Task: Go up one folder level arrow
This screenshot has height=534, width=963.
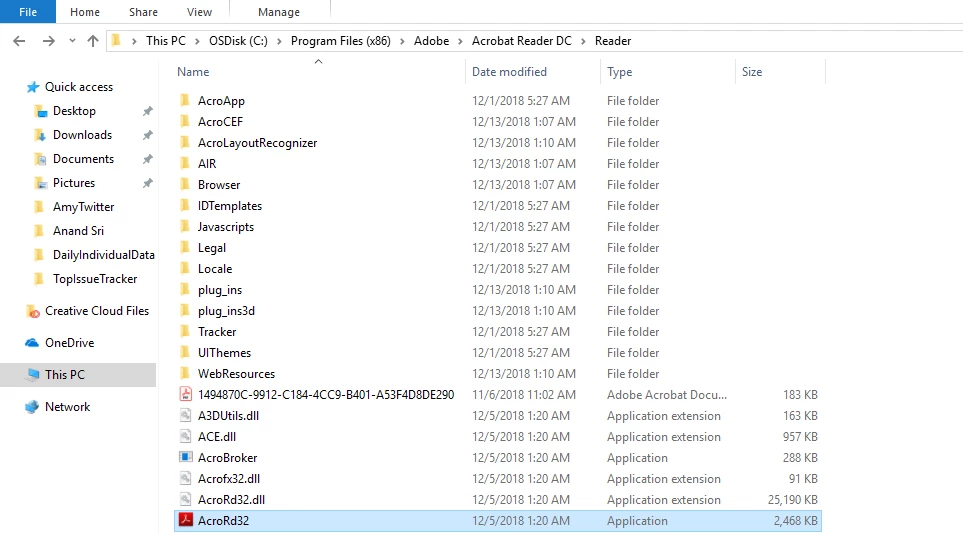Action: tap(93, 41)
